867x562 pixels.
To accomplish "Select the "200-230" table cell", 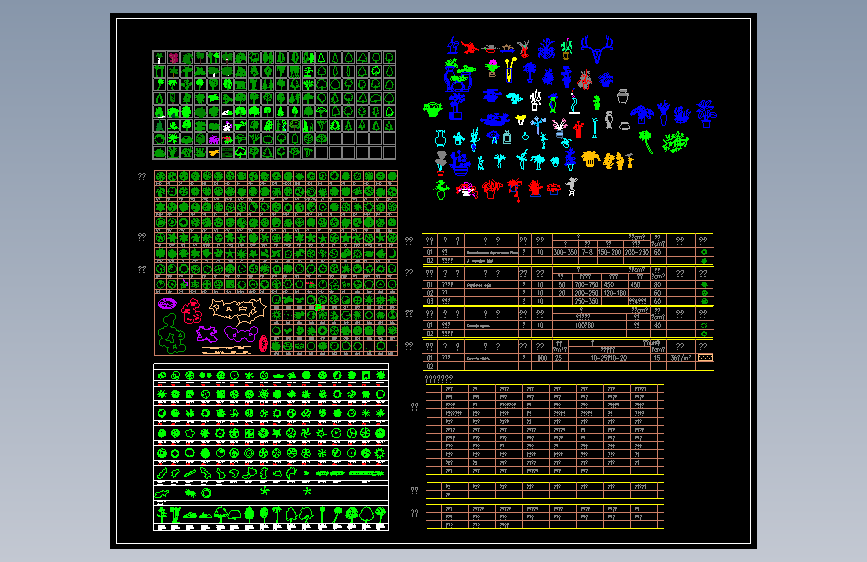I will [636, 252].
